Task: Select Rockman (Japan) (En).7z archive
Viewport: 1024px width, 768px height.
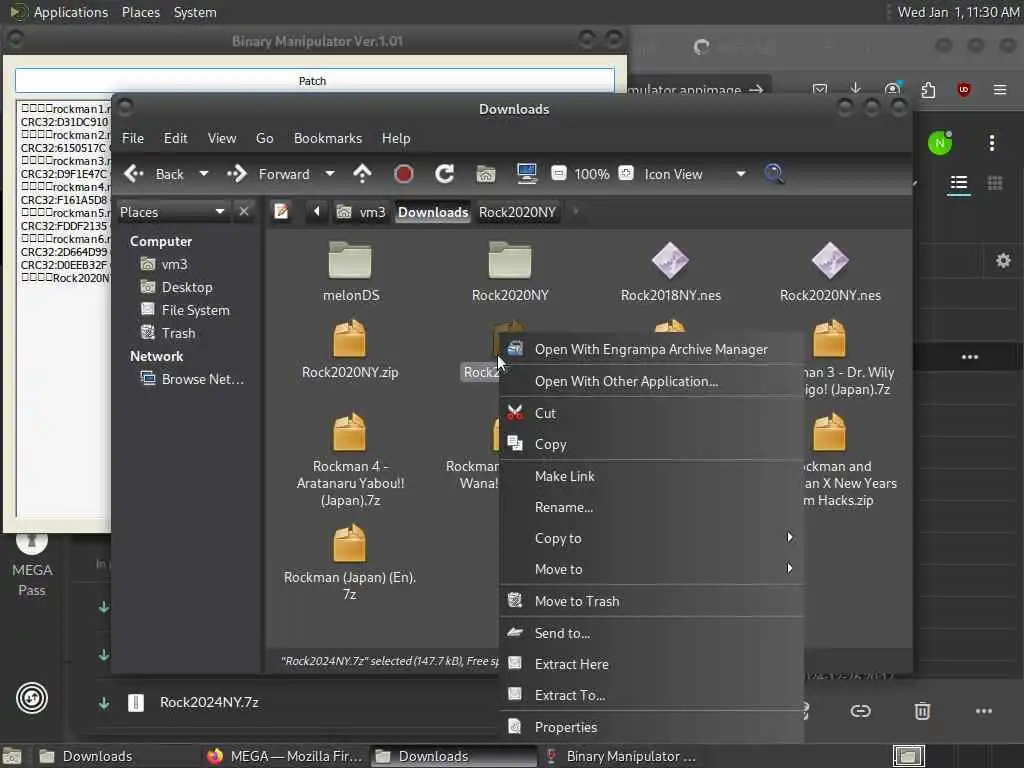Action: point(350,562)
